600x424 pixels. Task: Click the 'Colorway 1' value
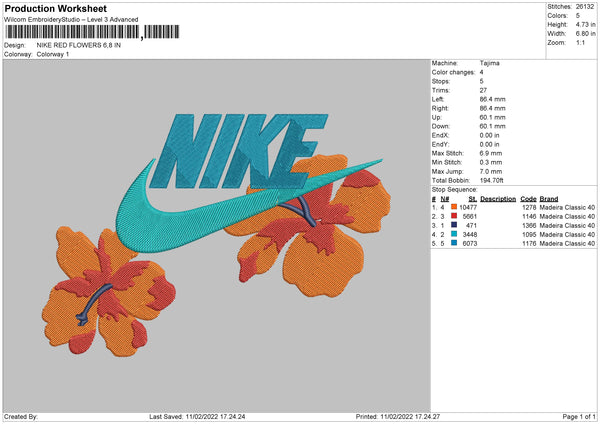click(x=53, y=54)
